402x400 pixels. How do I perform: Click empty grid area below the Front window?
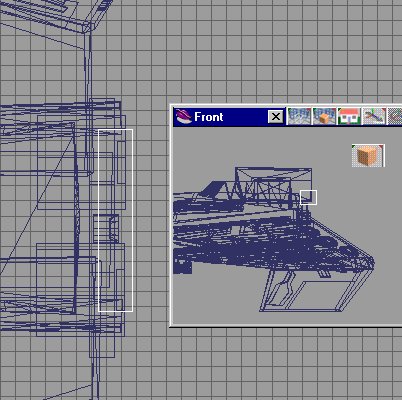pyautogui.click(x=267, y=363)
